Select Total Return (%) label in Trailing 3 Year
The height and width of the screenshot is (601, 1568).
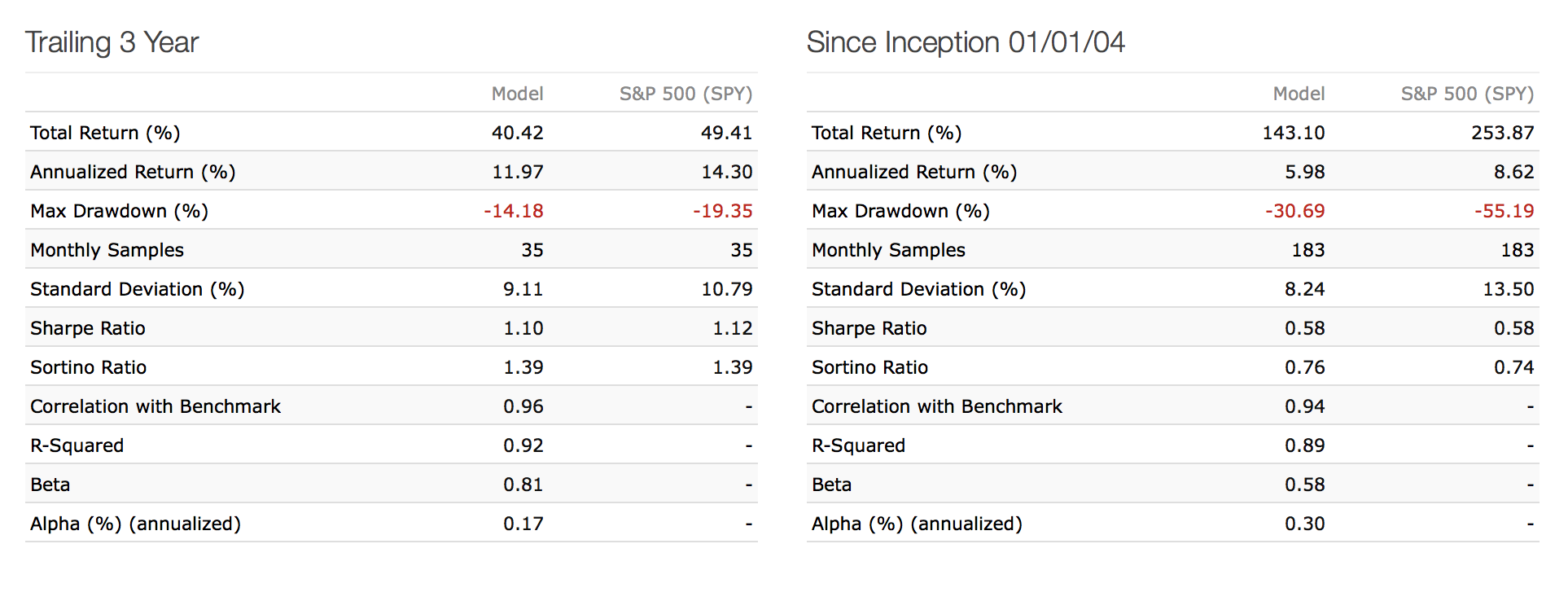click(x=105, y=133)
